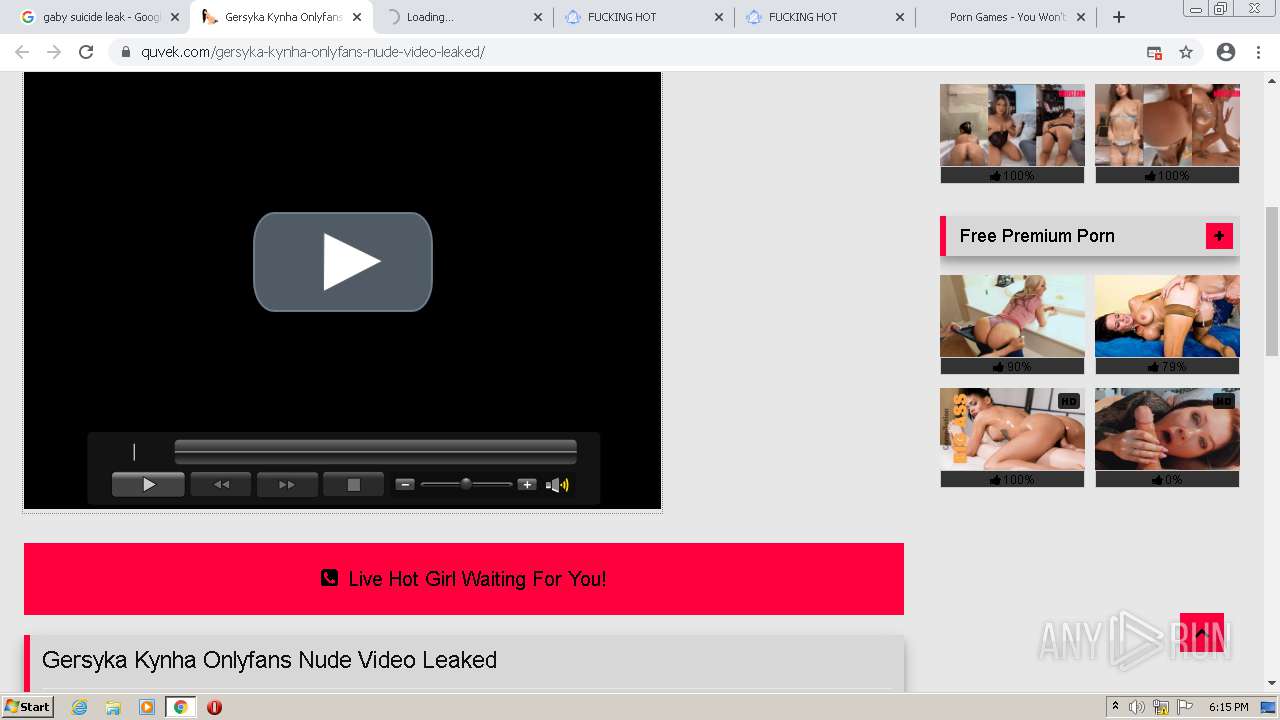This screenshot has height=720, width=1280.
Task: Raise volume with the plus button
Action: (x=527, y=485)
